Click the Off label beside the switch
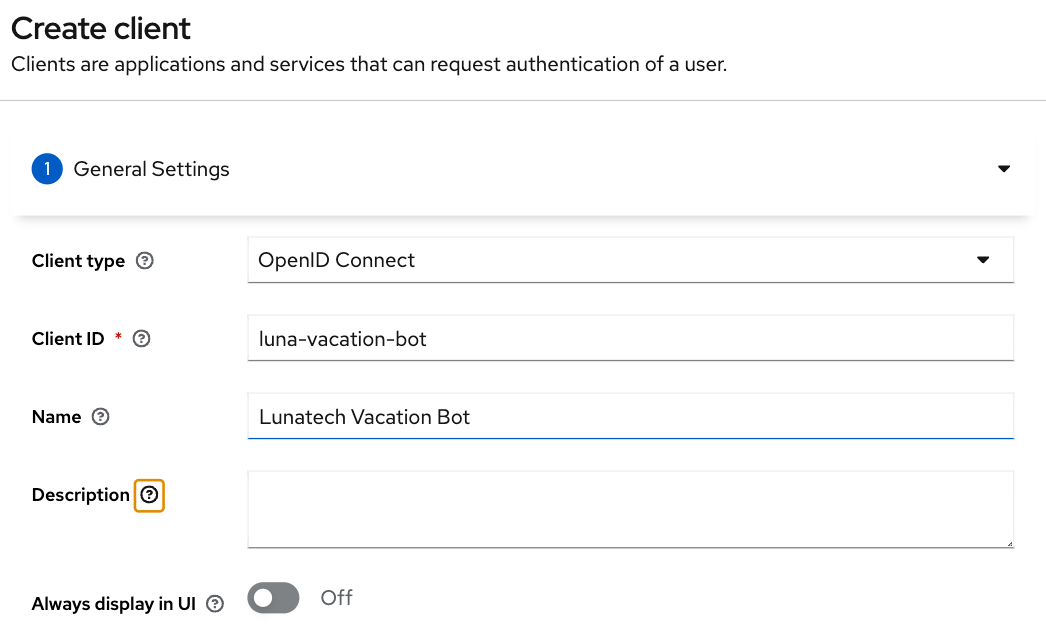The height and width of the screenshot is (638, 1046). (x=336, y=598)
